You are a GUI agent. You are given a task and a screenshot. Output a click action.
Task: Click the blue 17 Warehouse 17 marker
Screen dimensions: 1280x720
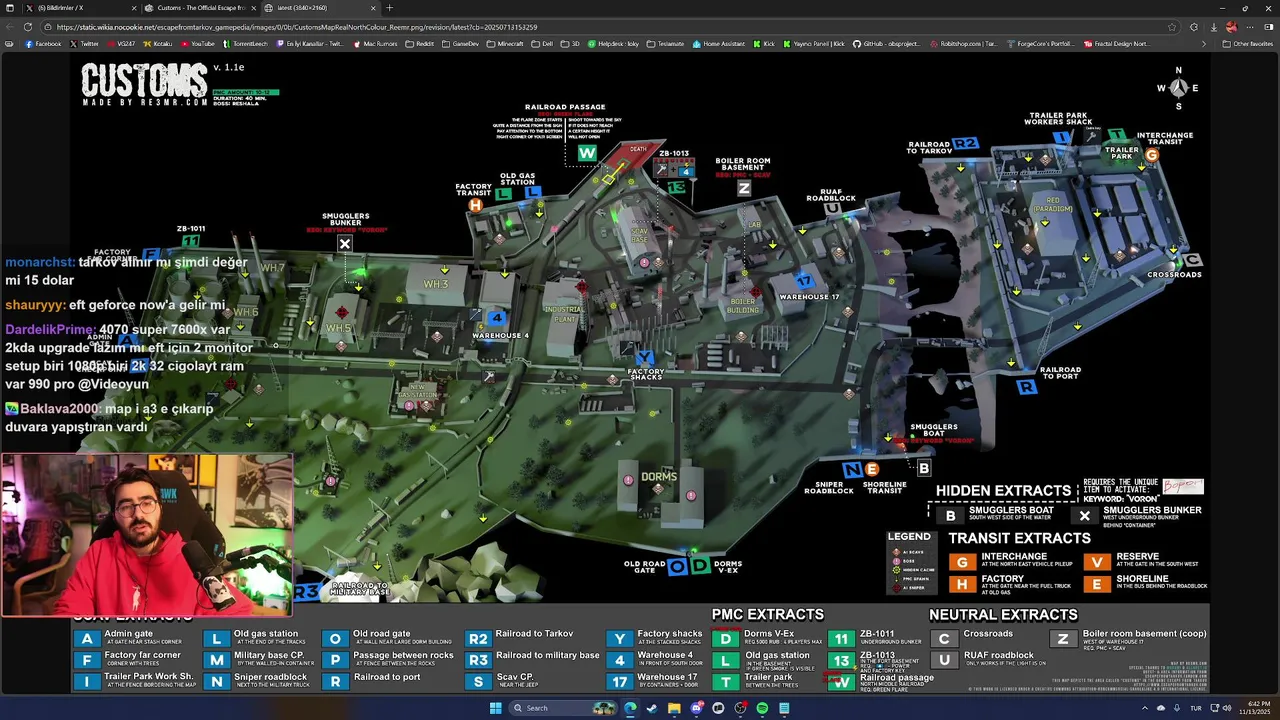(804, 281)
